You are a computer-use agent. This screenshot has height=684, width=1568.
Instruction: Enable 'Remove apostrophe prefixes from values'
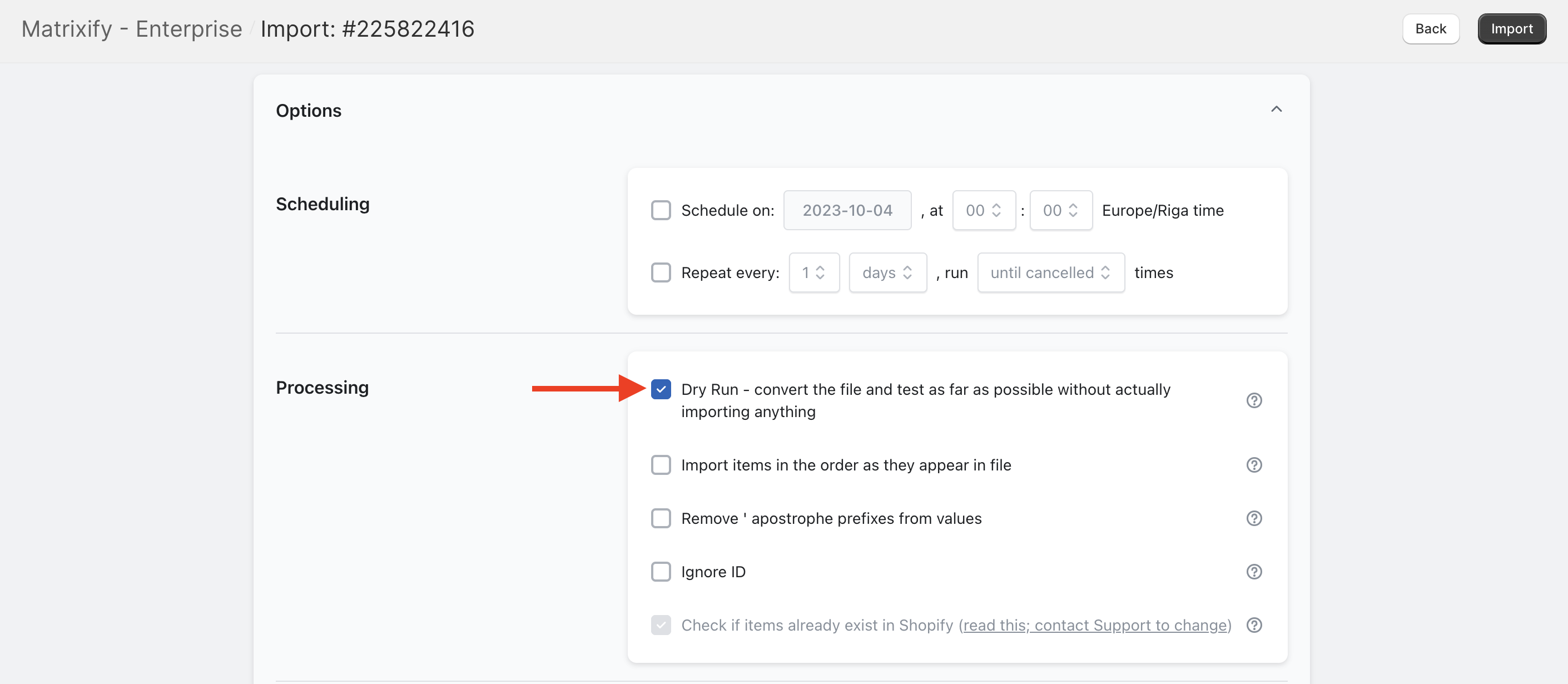[661, 518]
